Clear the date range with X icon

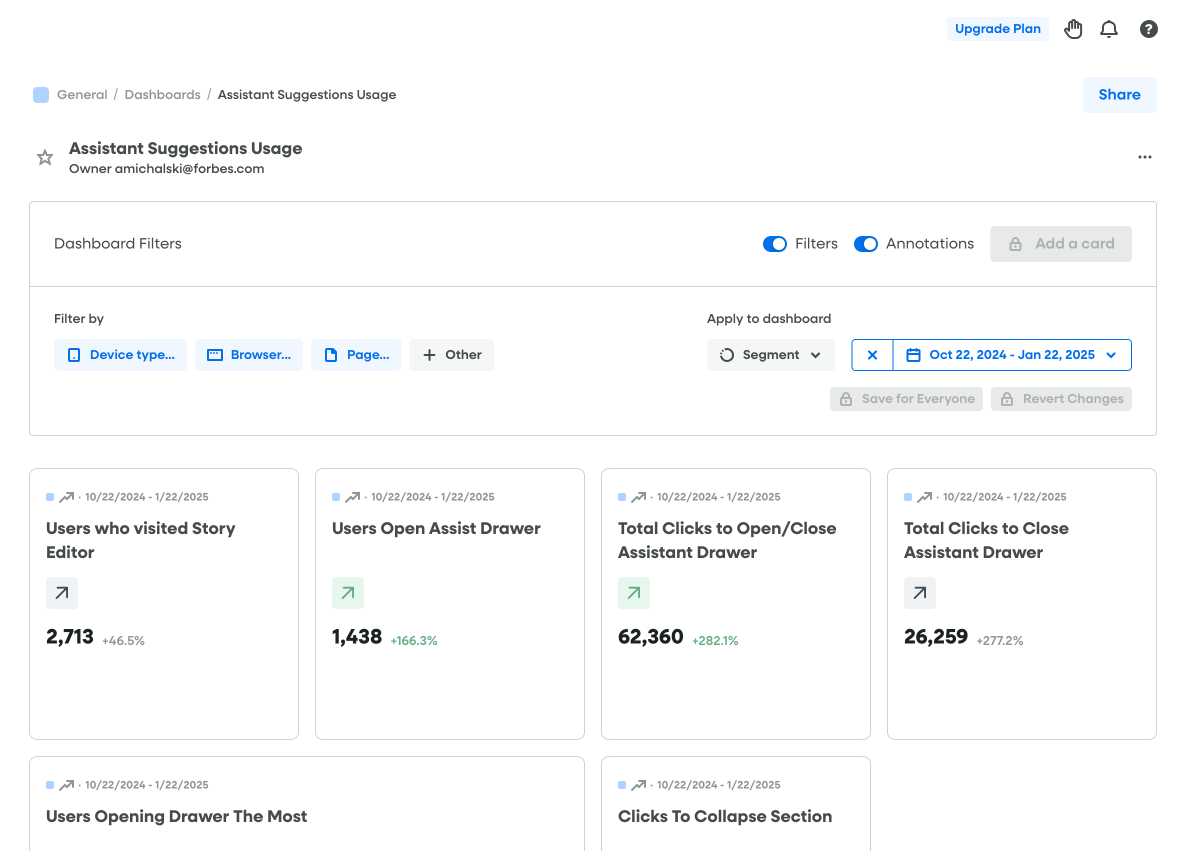[x=872, y=355]
